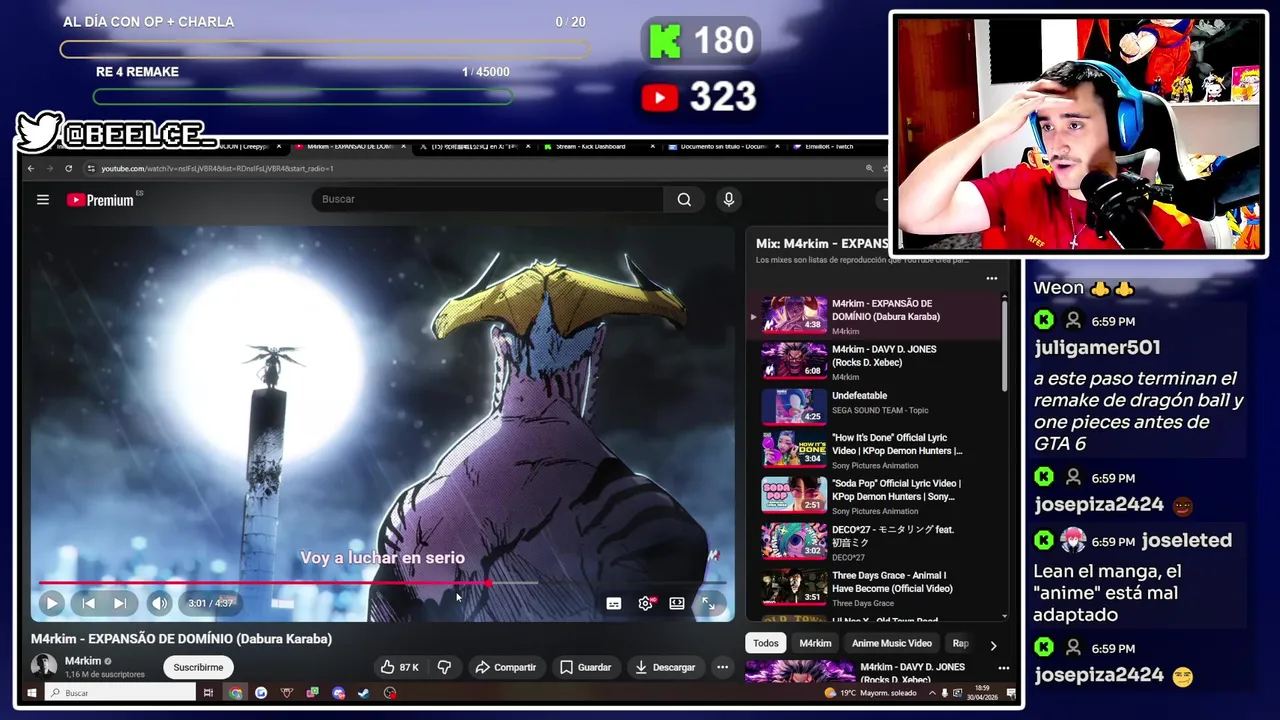Select the Todos filter chip
The height and width of the screenshot is (720, 1280).
[766, 643]
